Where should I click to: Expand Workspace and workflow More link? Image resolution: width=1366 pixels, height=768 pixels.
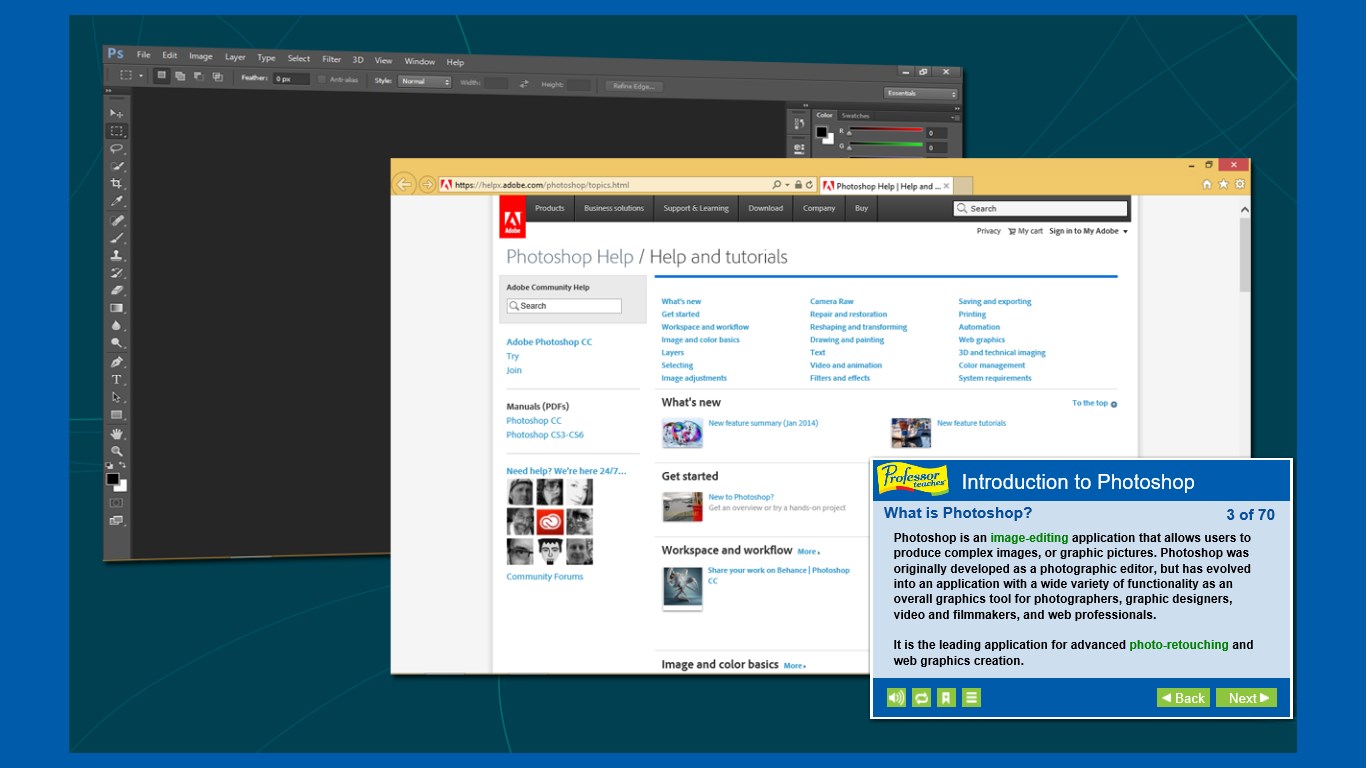tap(808, 552)
